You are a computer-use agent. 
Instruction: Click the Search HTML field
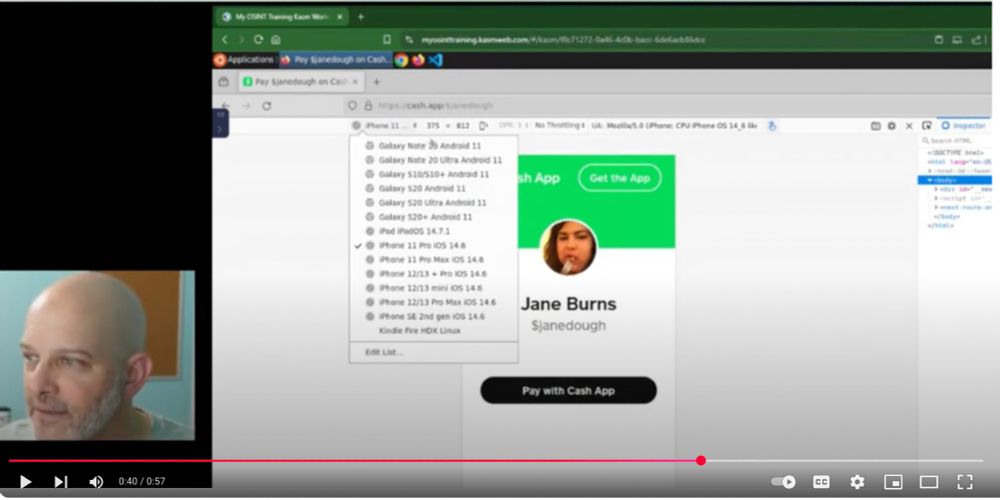tap(956, 140)
